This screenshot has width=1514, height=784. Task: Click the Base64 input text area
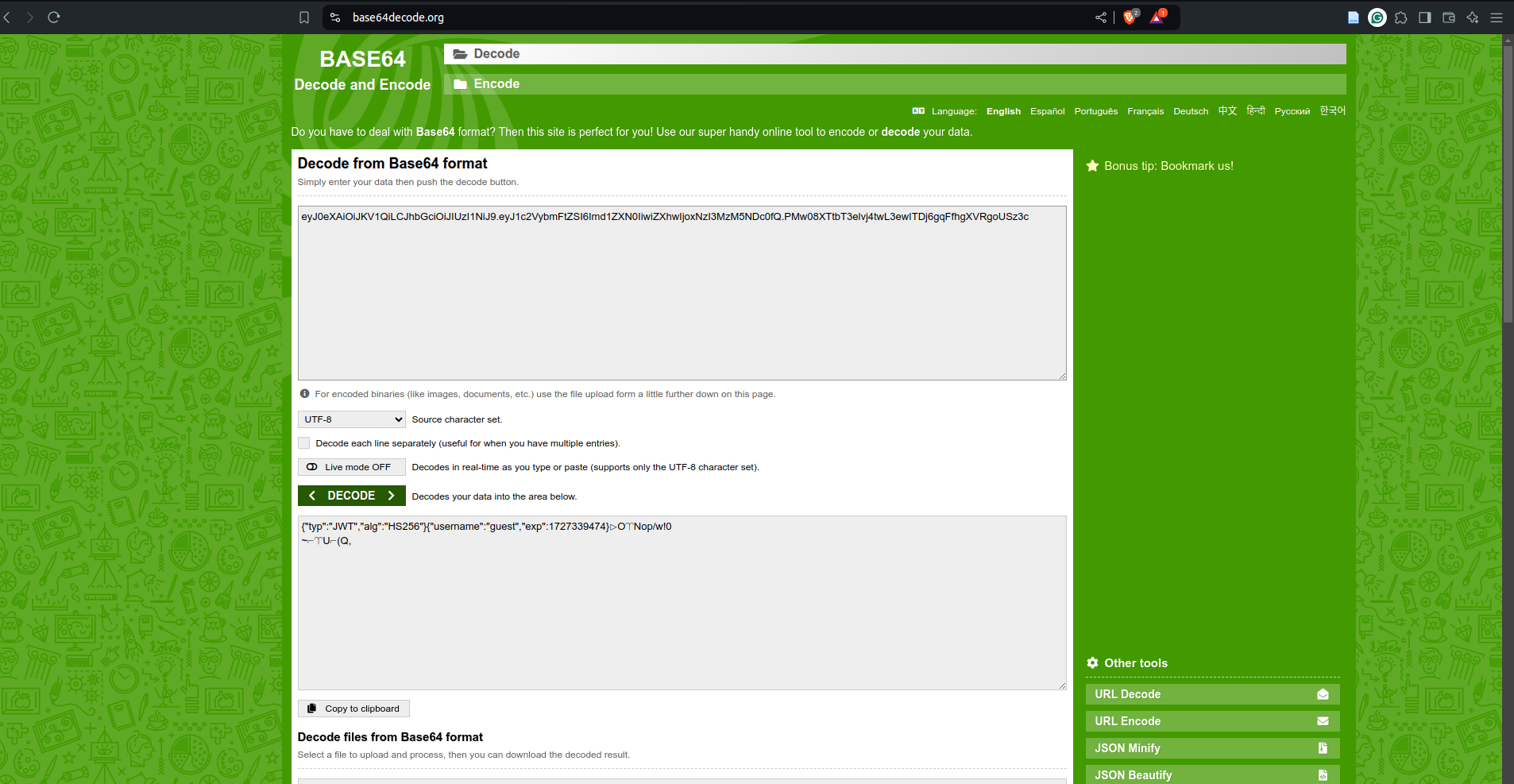pyautogui.click(x=682, y=294)
